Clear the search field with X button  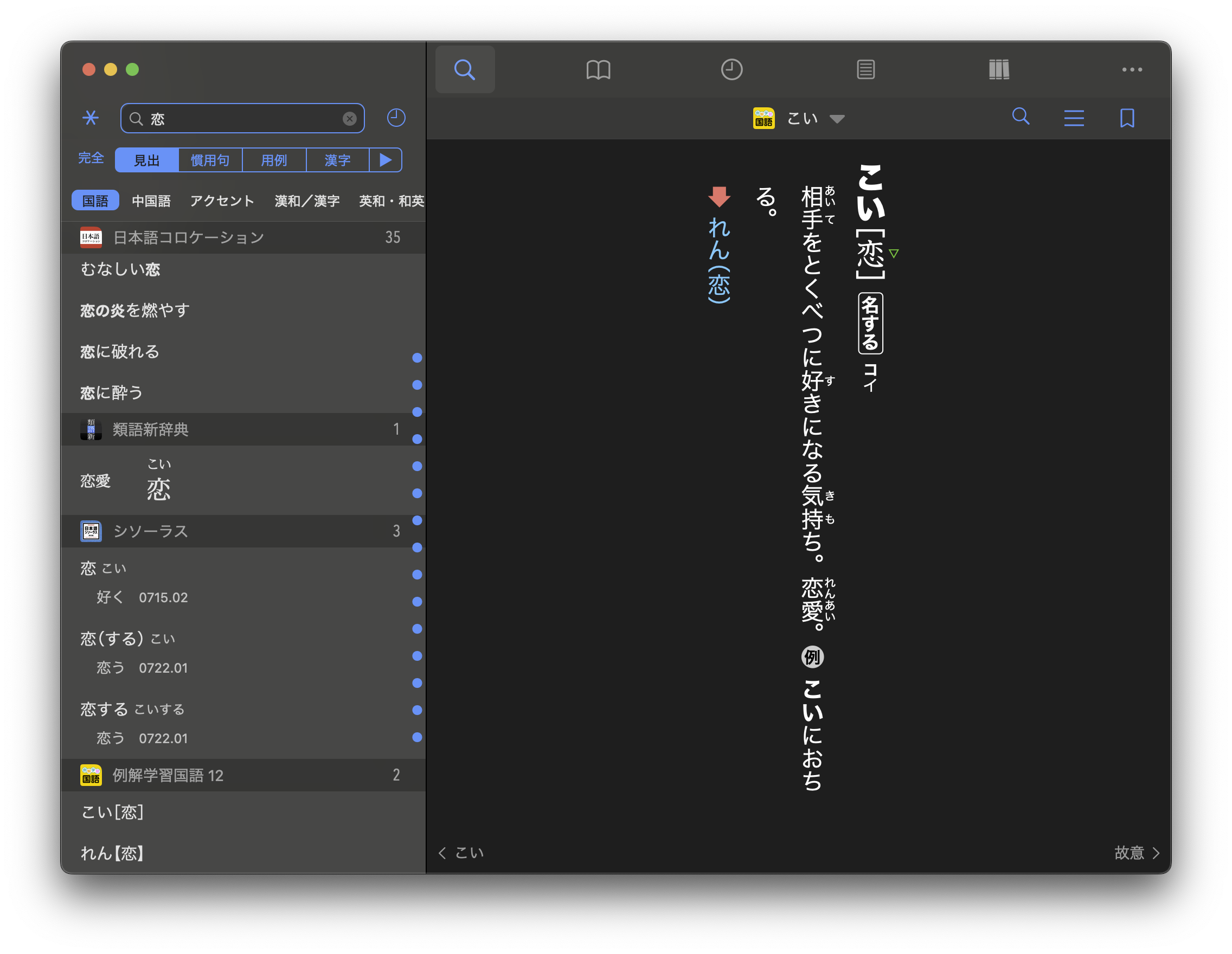pos(349,118)
